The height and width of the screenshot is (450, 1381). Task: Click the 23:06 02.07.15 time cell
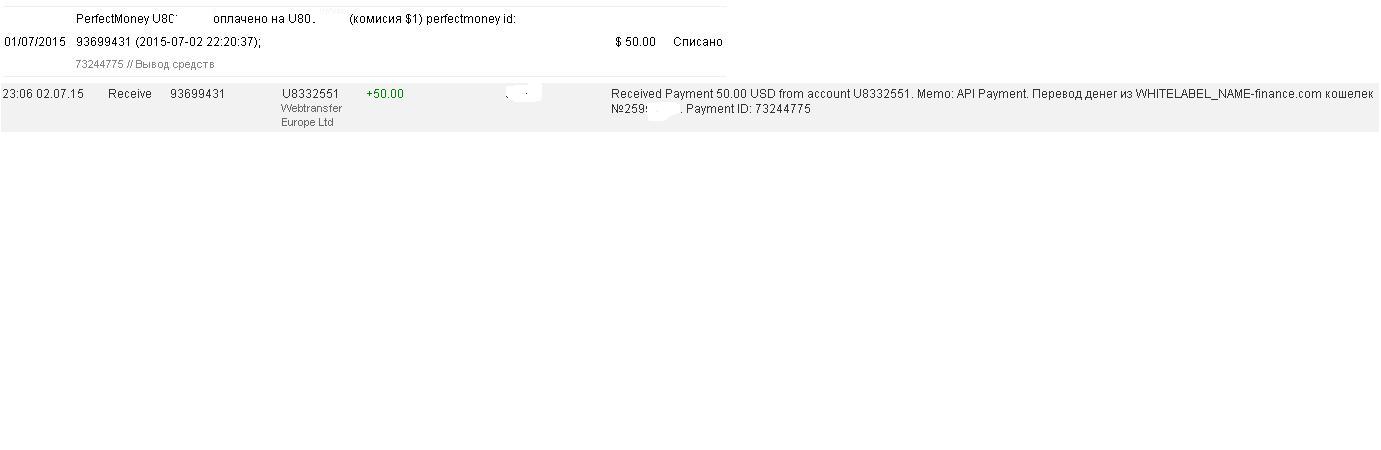43,94
